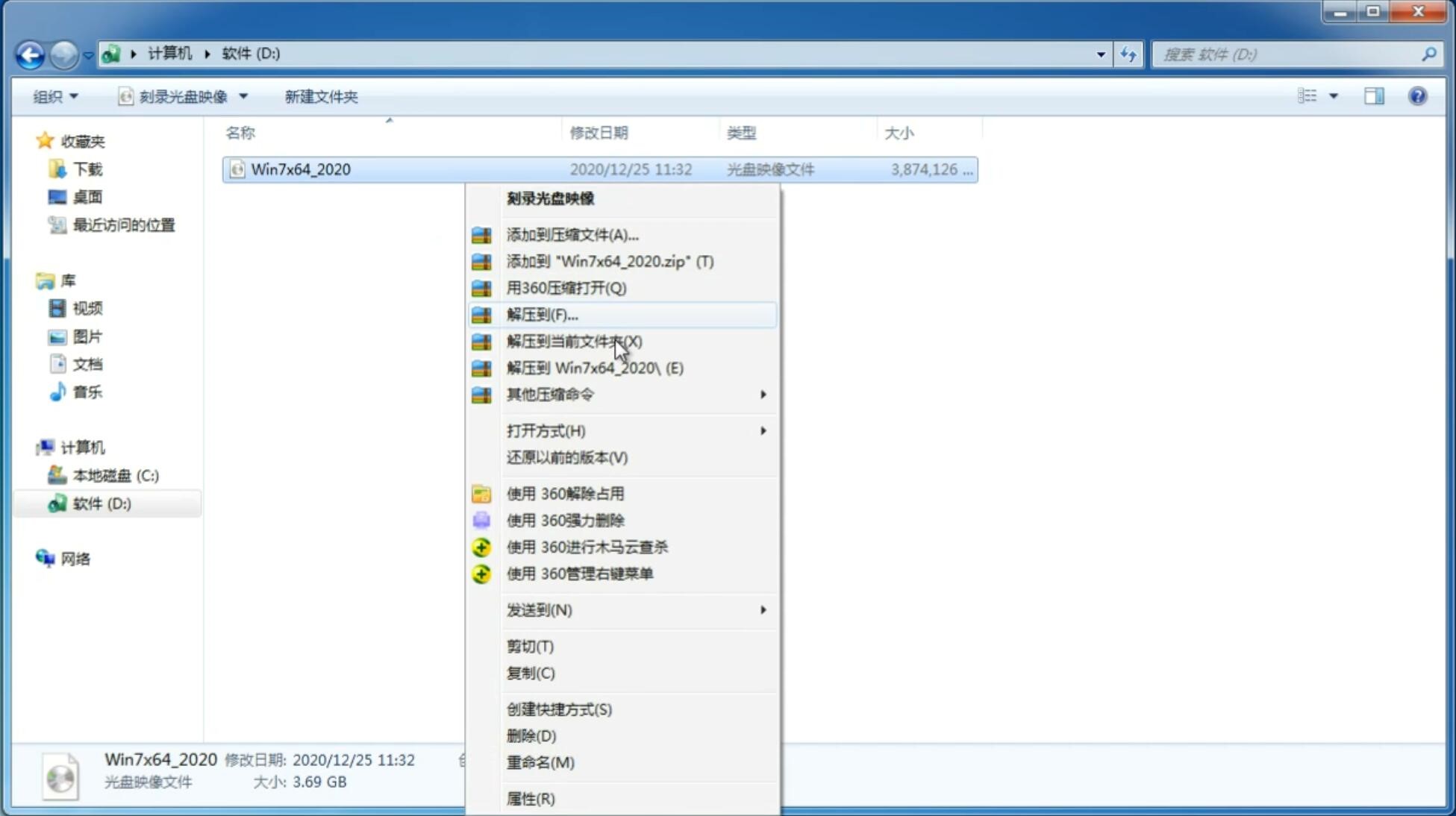1456x816 pixels.
Task: Click 使用360强力删除 force delete option
Action: point(565,520)
